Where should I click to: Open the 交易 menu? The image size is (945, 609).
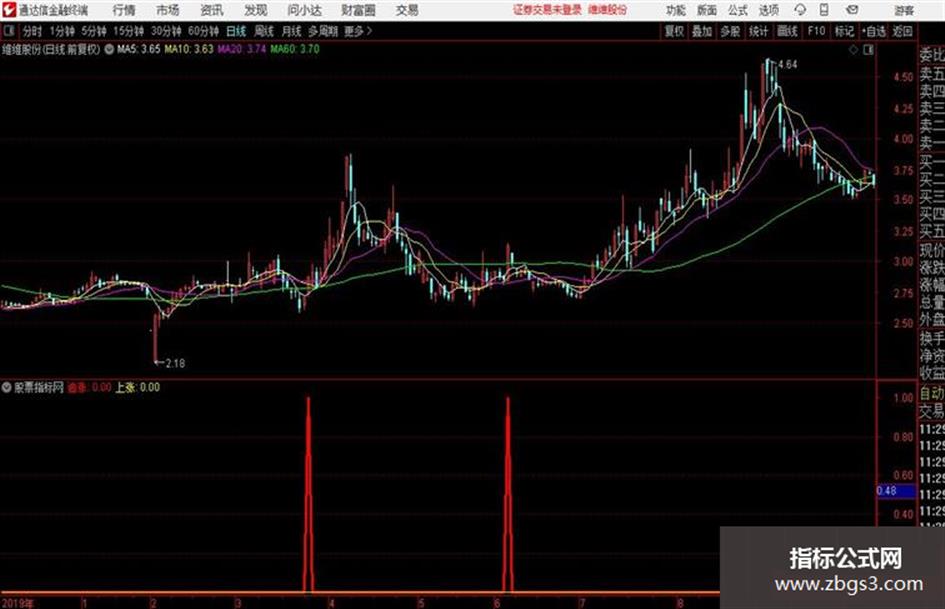coord(407,10)
